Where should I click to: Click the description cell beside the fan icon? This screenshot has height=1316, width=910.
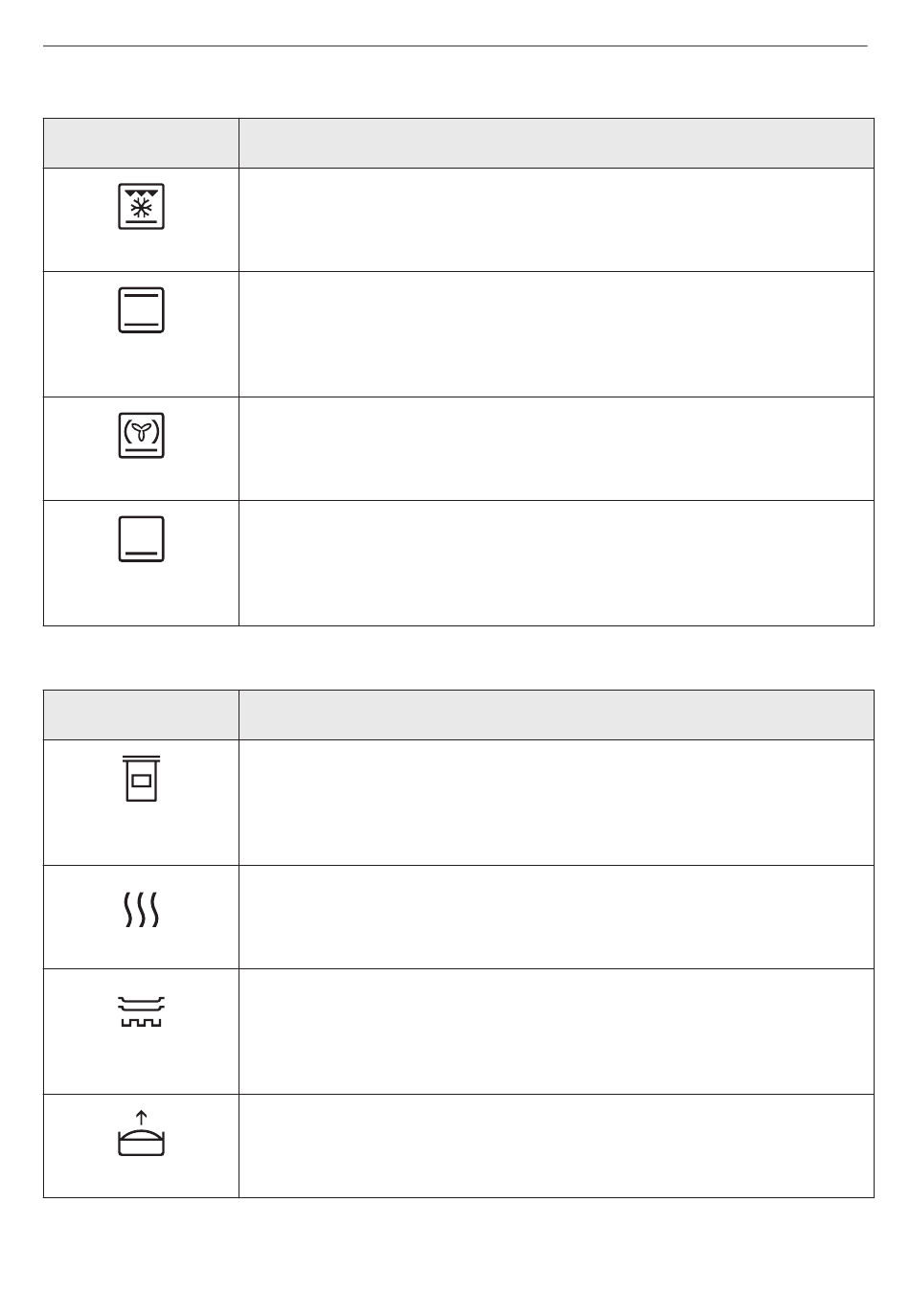coord(557,449)
